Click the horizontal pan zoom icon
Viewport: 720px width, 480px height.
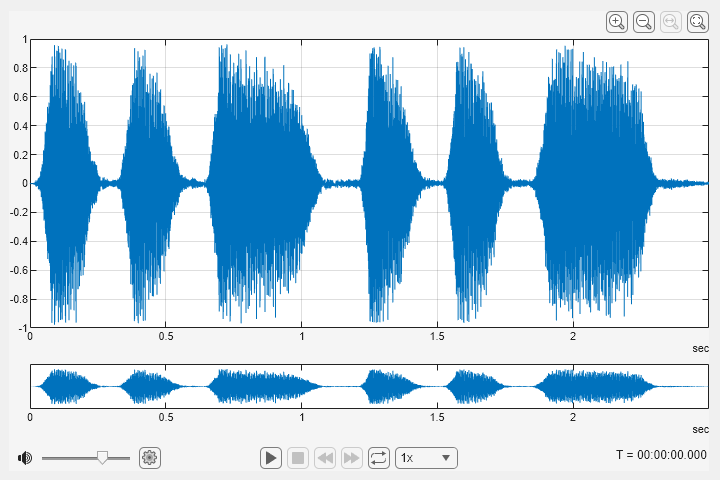pyautogui.click(x=670, y=21)
